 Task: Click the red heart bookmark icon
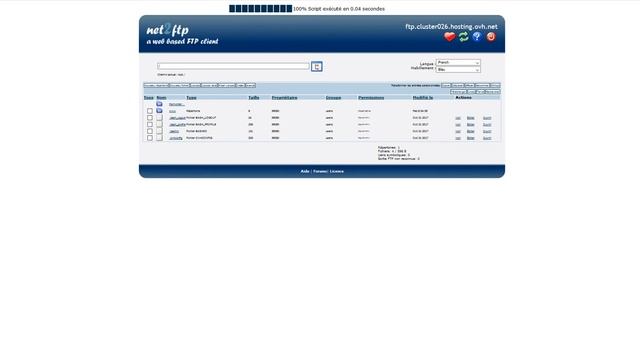coord(449,37)
